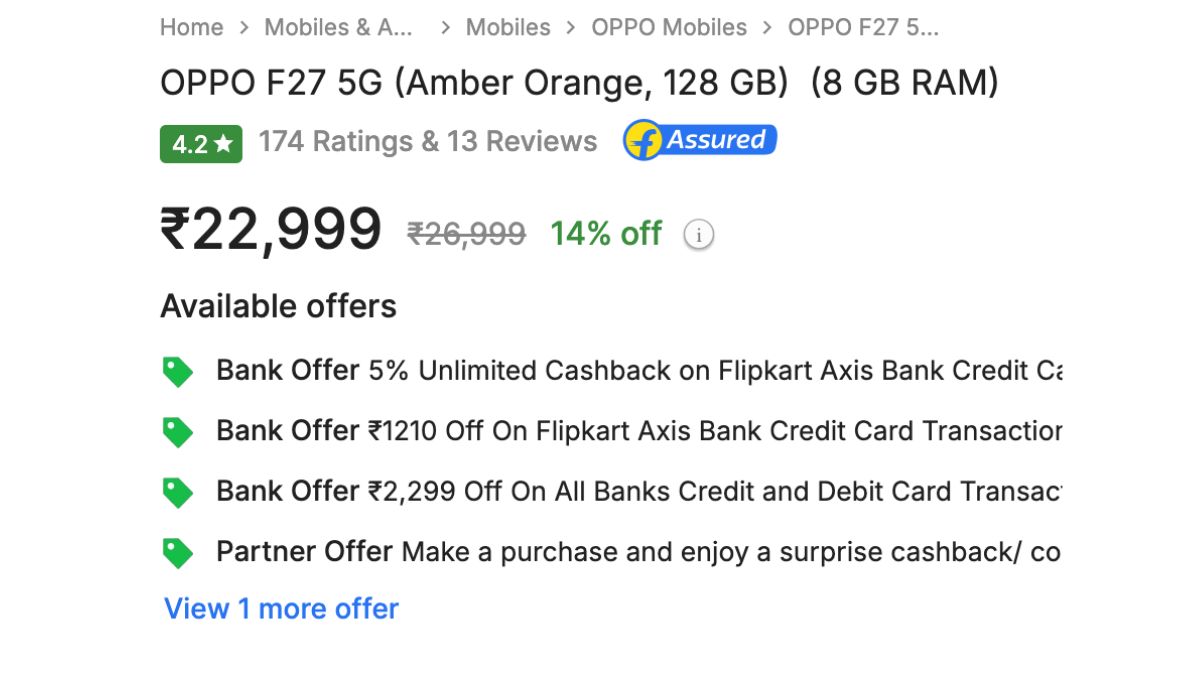This screenshot has height=675, width=1200.
Task: Open the OPPO Mobiles breadcrumb
Action: click(669, 27)
